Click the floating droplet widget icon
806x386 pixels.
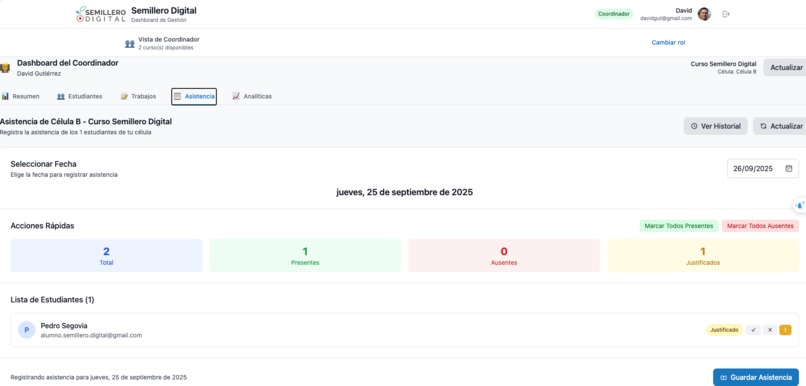(800, 205)
